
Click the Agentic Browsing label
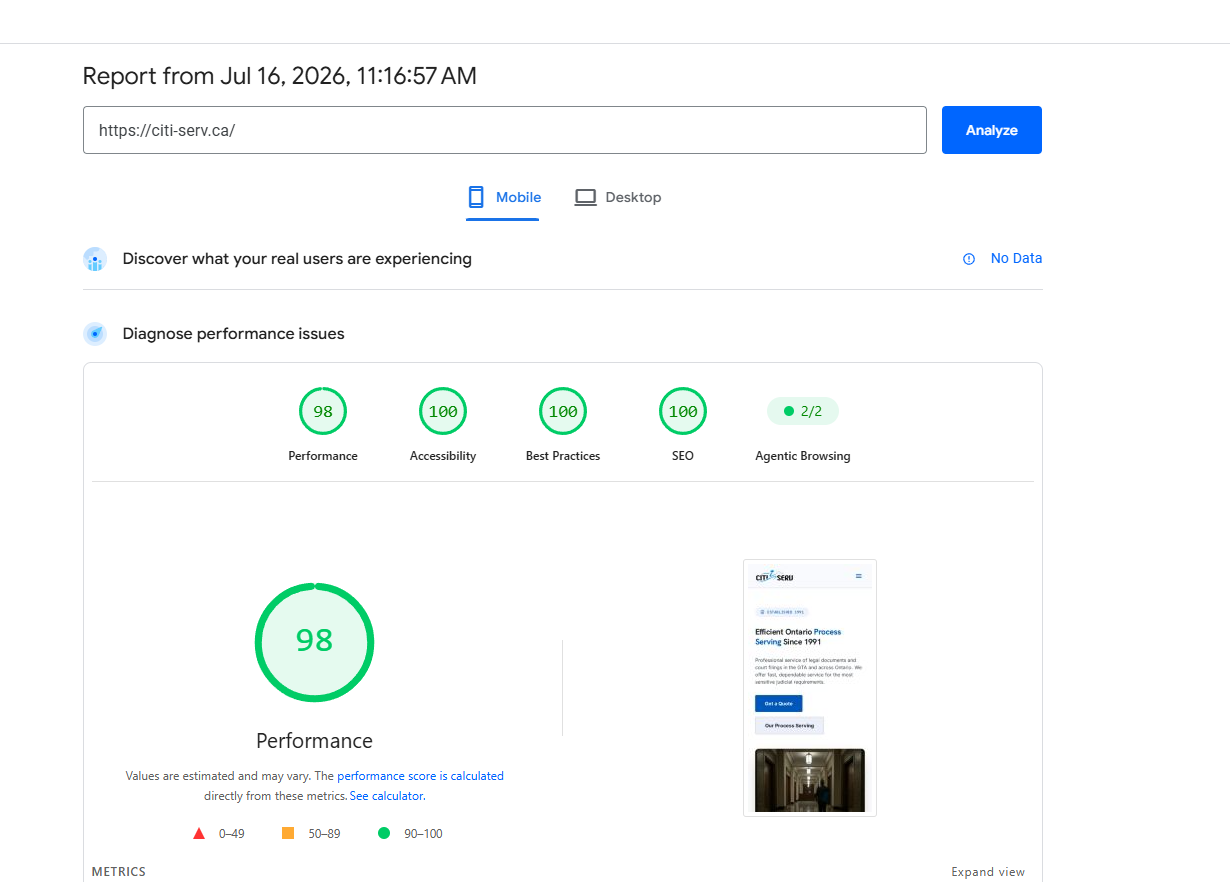tap(803, 456)
